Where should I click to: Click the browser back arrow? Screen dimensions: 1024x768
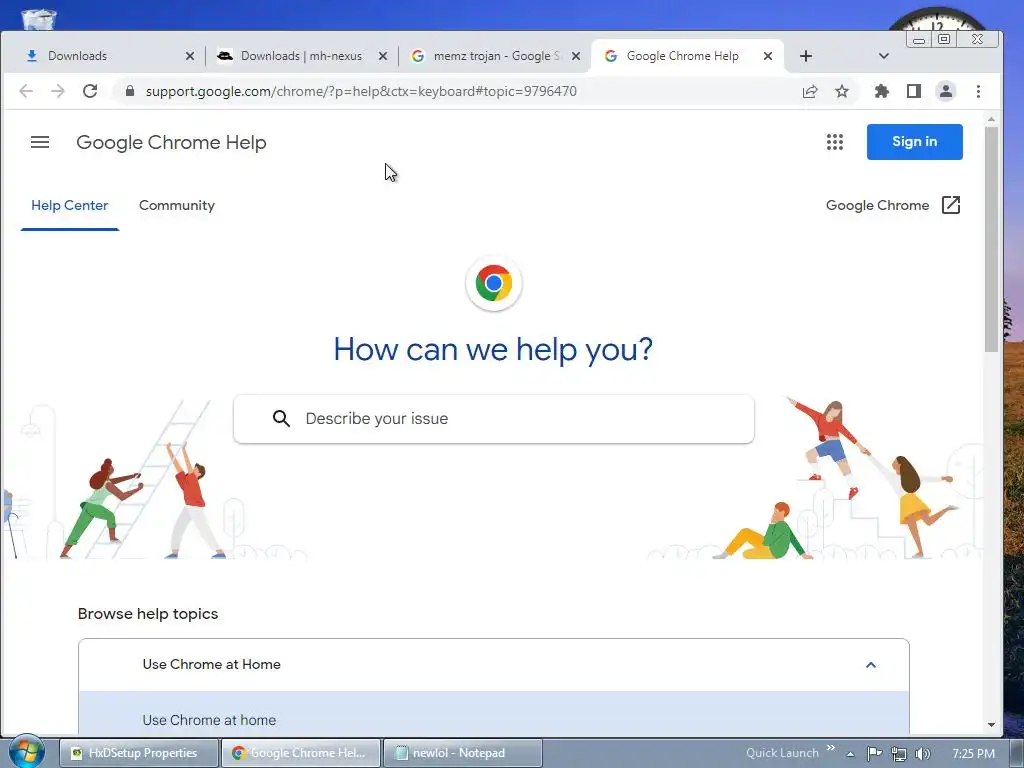pos(26,91)
